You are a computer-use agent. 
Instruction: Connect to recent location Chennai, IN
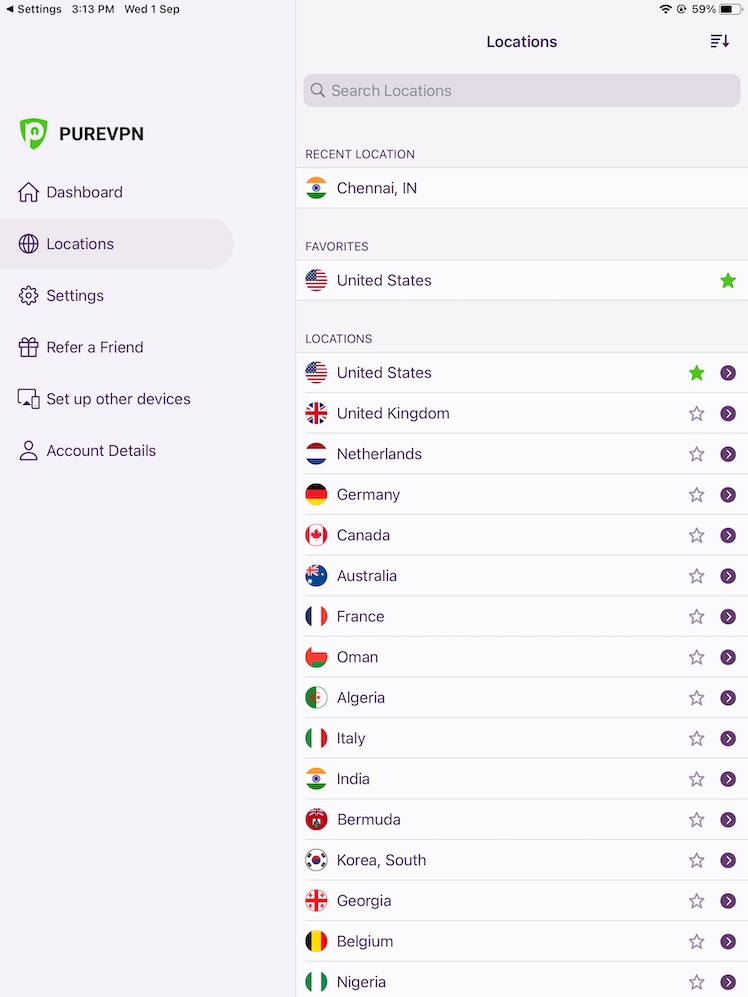377,188
